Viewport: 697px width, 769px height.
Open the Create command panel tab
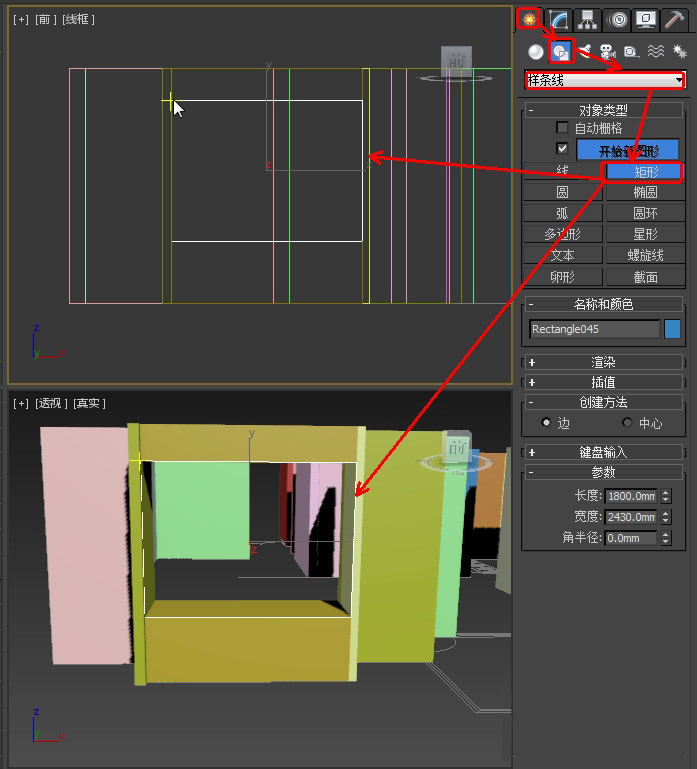tap(529, 19)
